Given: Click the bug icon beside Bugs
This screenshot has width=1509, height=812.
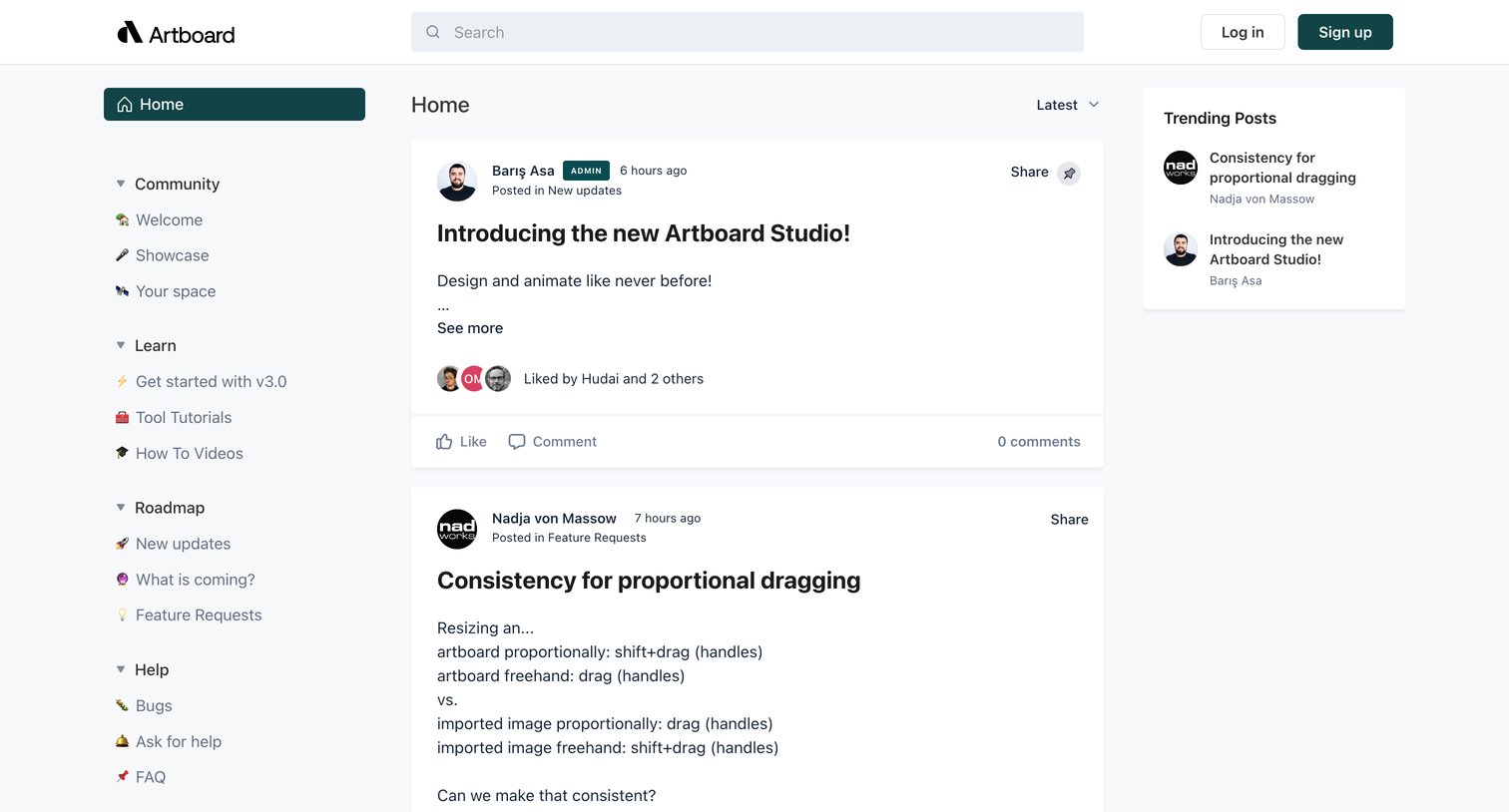Looking at the screenshot, I should (x=122, y=705).
